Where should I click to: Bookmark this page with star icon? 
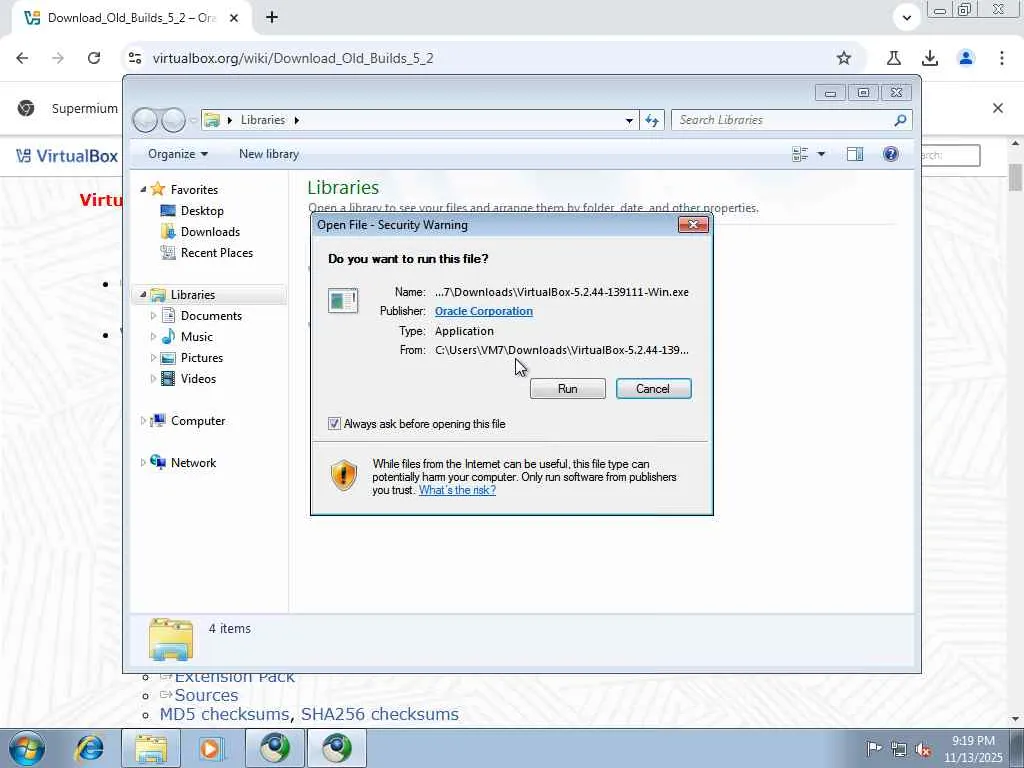pos(844,58)
